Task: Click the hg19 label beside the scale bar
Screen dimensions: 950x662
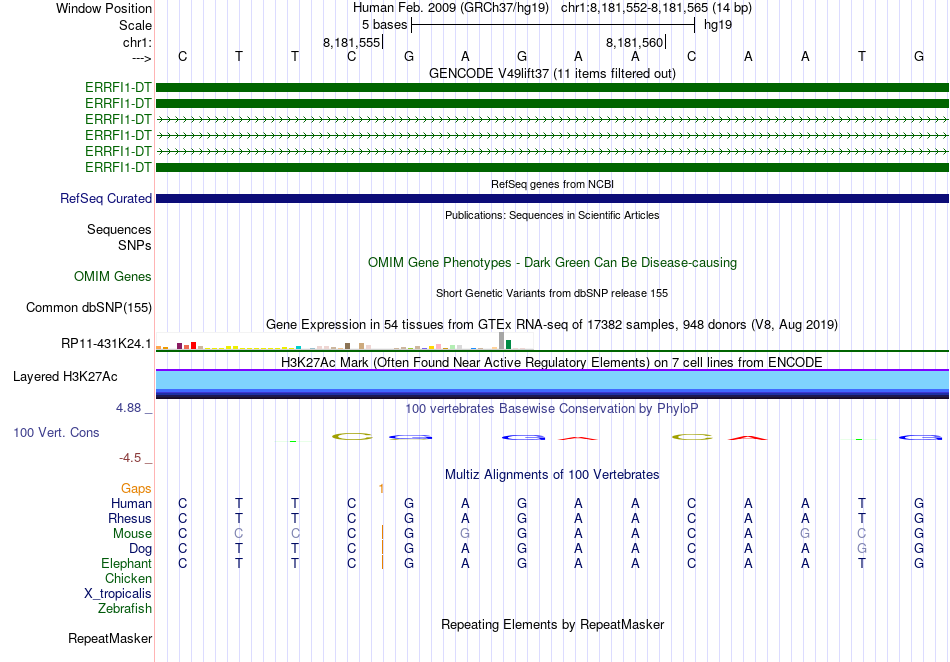Action: (x=718, y=25)
